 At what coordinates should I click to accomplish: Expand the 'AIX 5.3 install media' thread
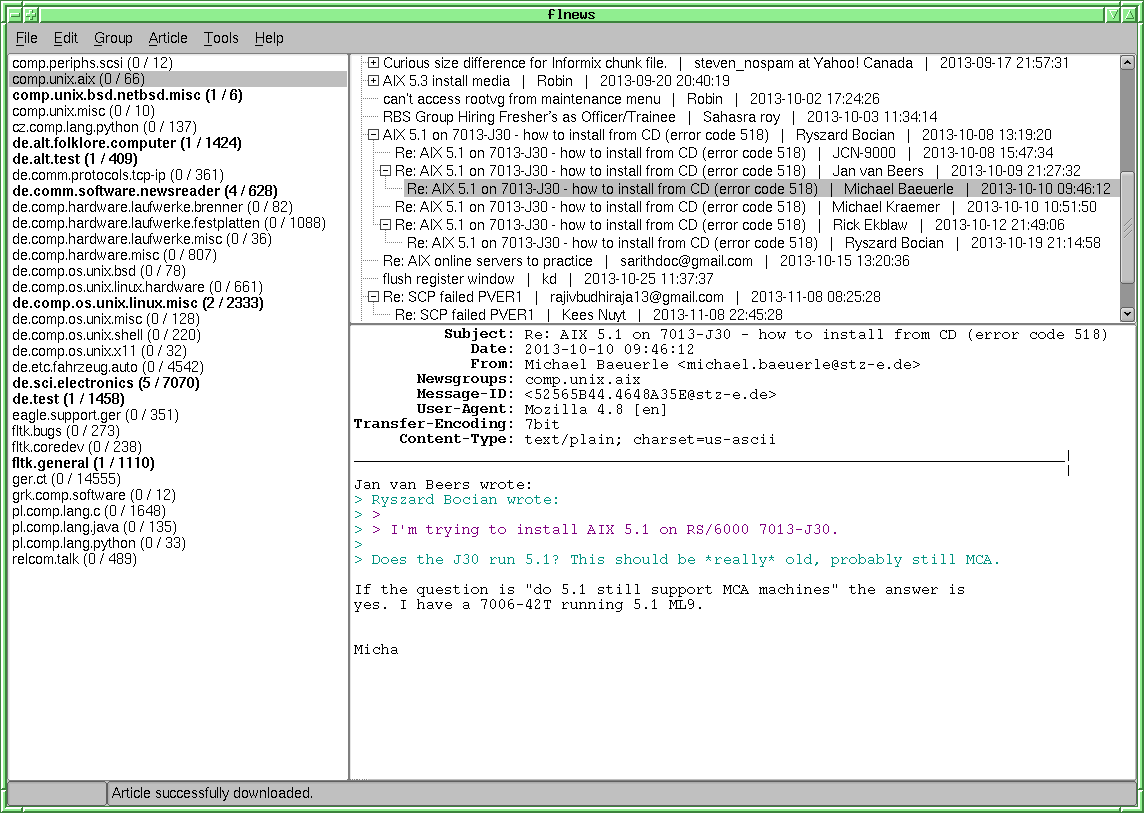pyautogui.click(x=374, y=81)
